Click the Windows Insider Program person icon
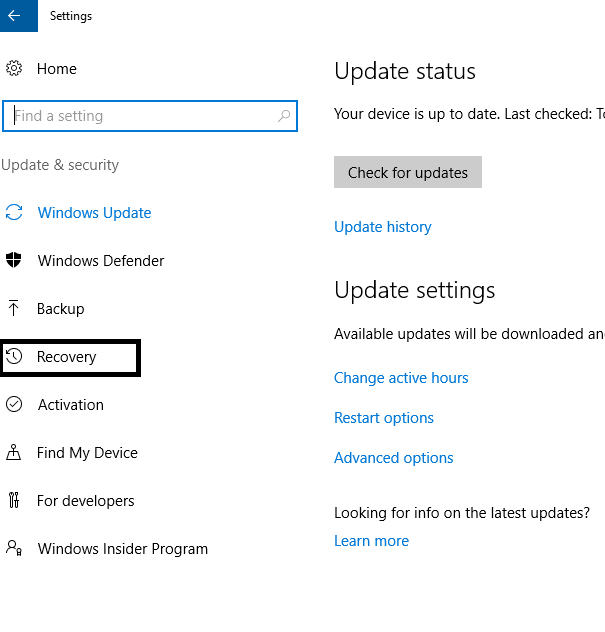Screen dimensions: 605x632 [14, 549]
